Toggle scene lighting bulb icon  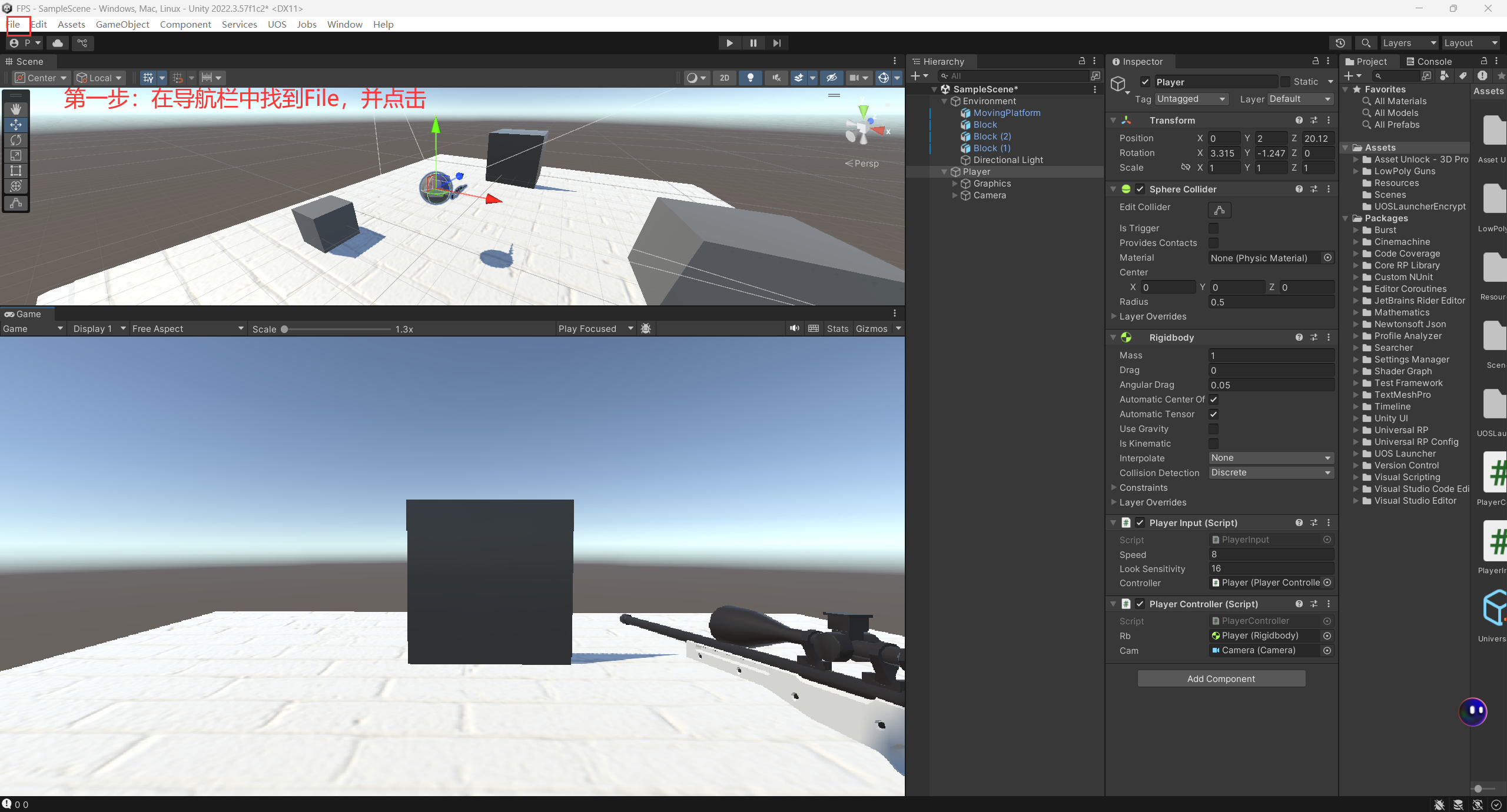click(x=750, y=78)
